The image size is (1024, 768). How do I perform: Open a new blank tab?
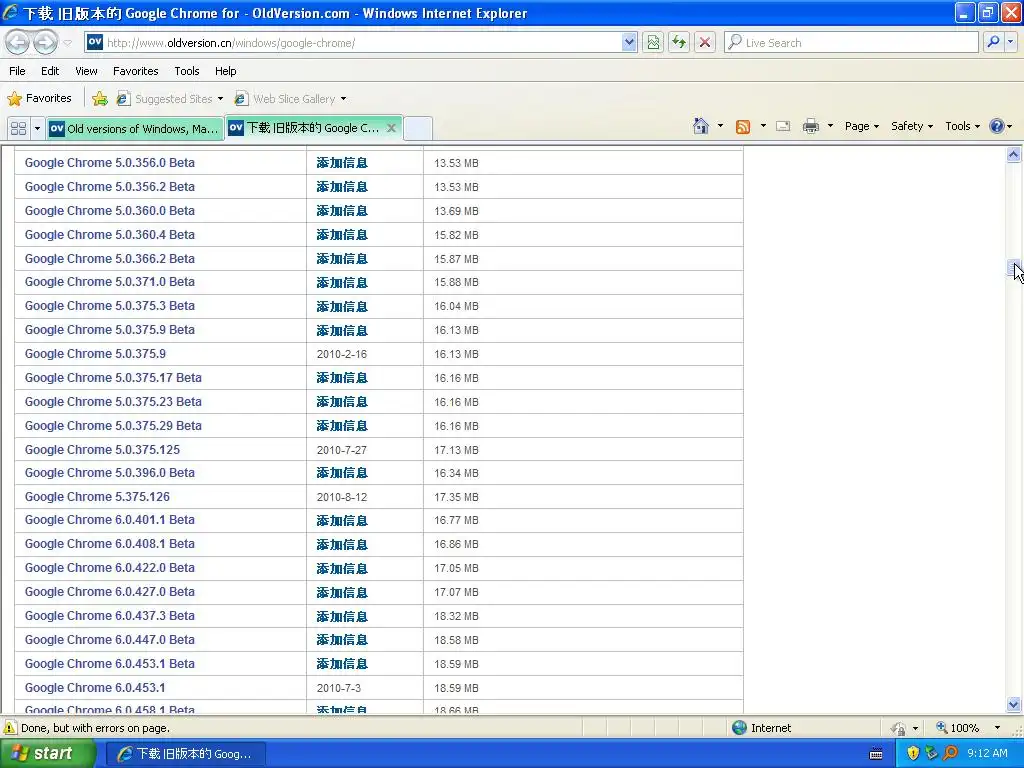point(417,128)
